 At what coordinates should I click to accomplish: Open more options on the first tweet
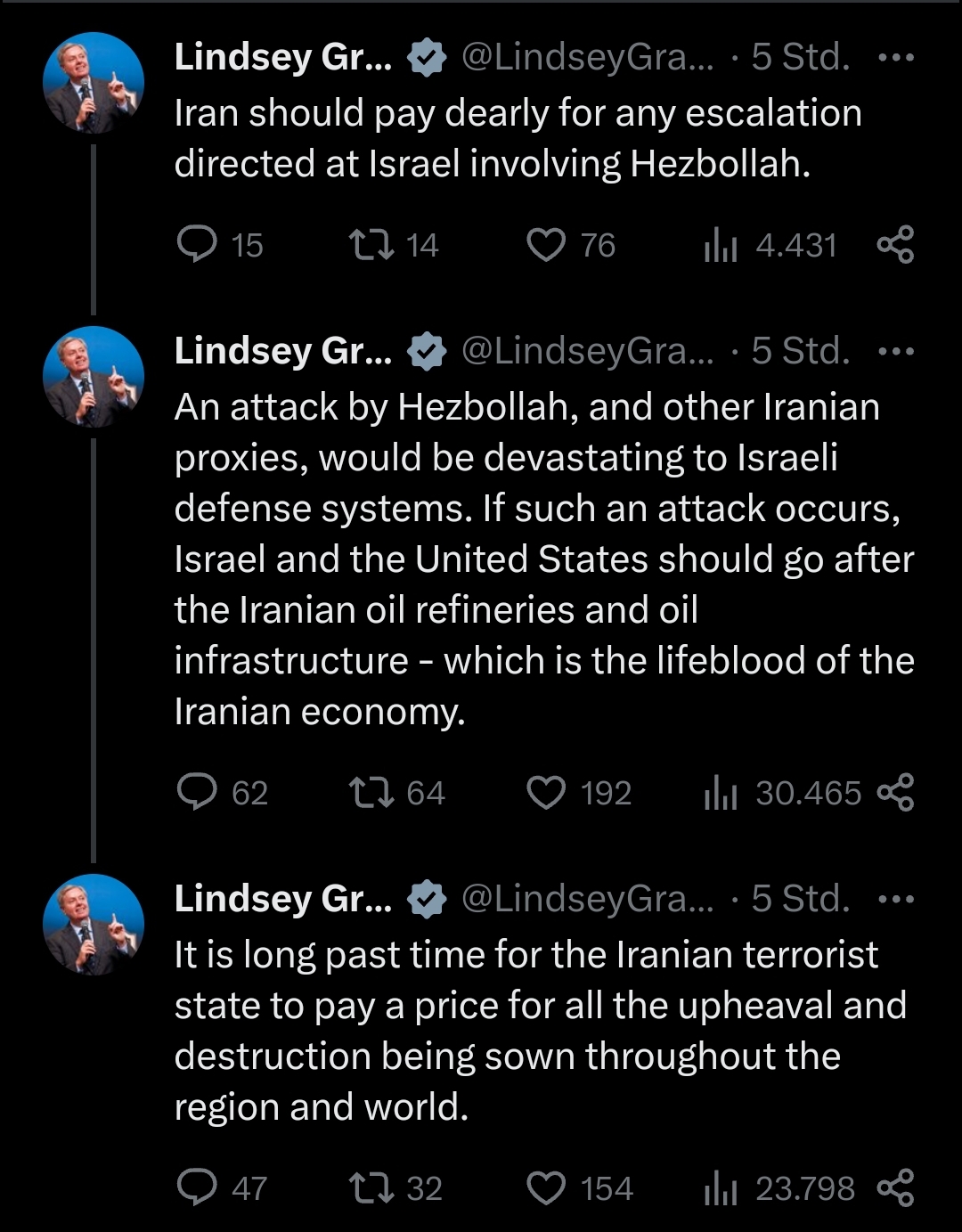pos(895,58)
